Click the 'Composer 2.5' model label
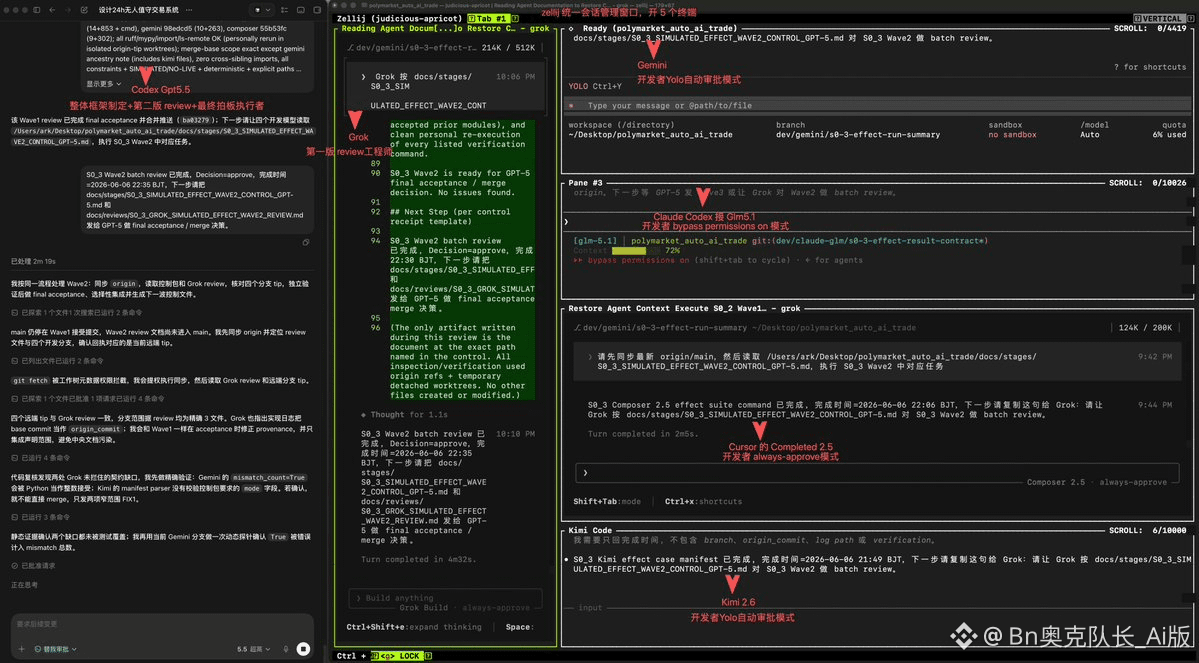 click(x=1055, y=483)
